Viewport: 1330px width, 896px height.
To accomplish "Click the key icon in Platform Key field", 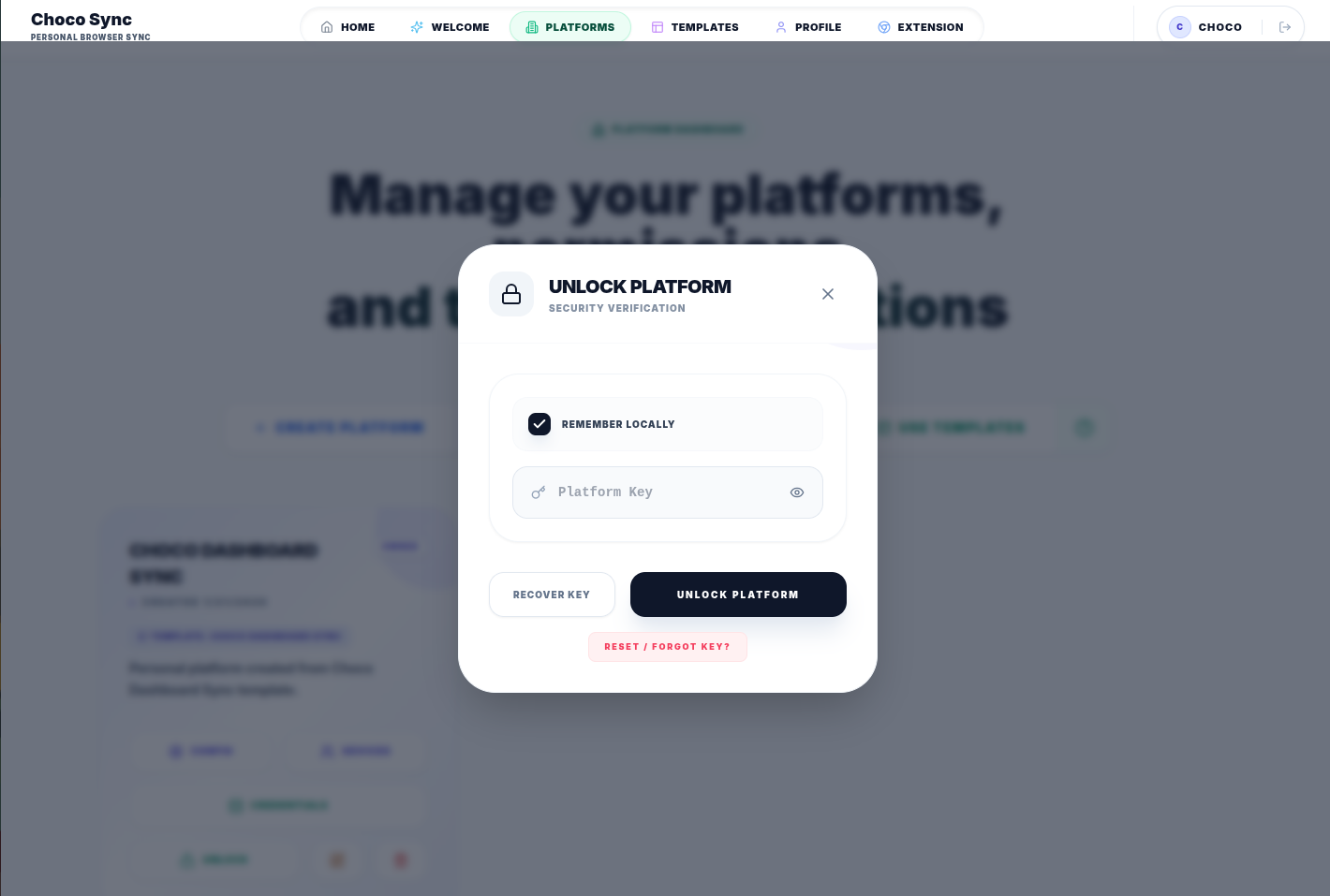I will click(x=539, y=492).
